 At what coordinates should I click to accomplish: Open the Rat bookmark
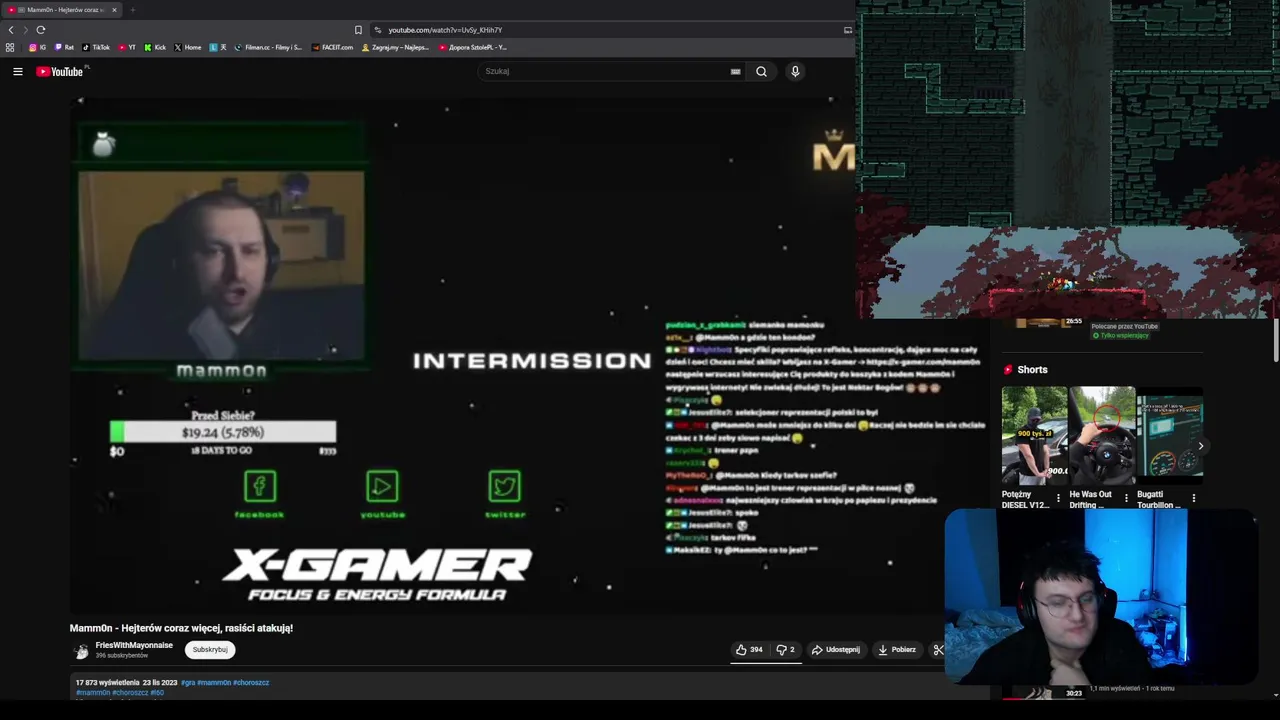point(64,47)
